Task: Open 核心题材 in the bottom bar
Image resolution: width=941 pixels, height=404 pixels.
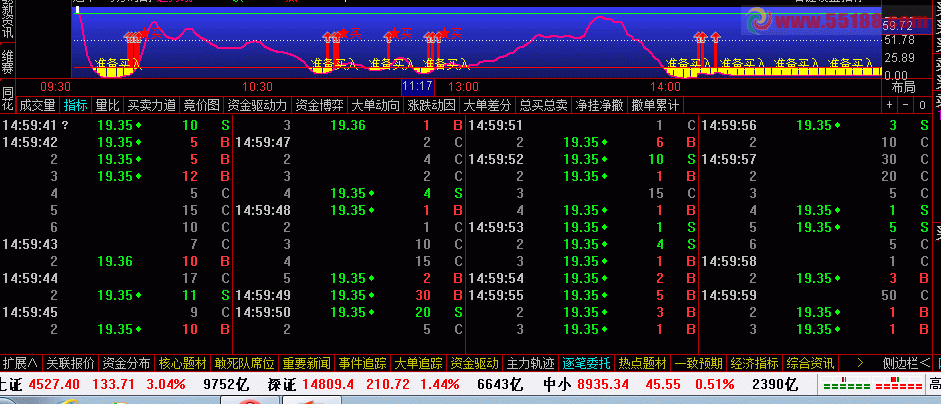Action: [x=182, y=362]
